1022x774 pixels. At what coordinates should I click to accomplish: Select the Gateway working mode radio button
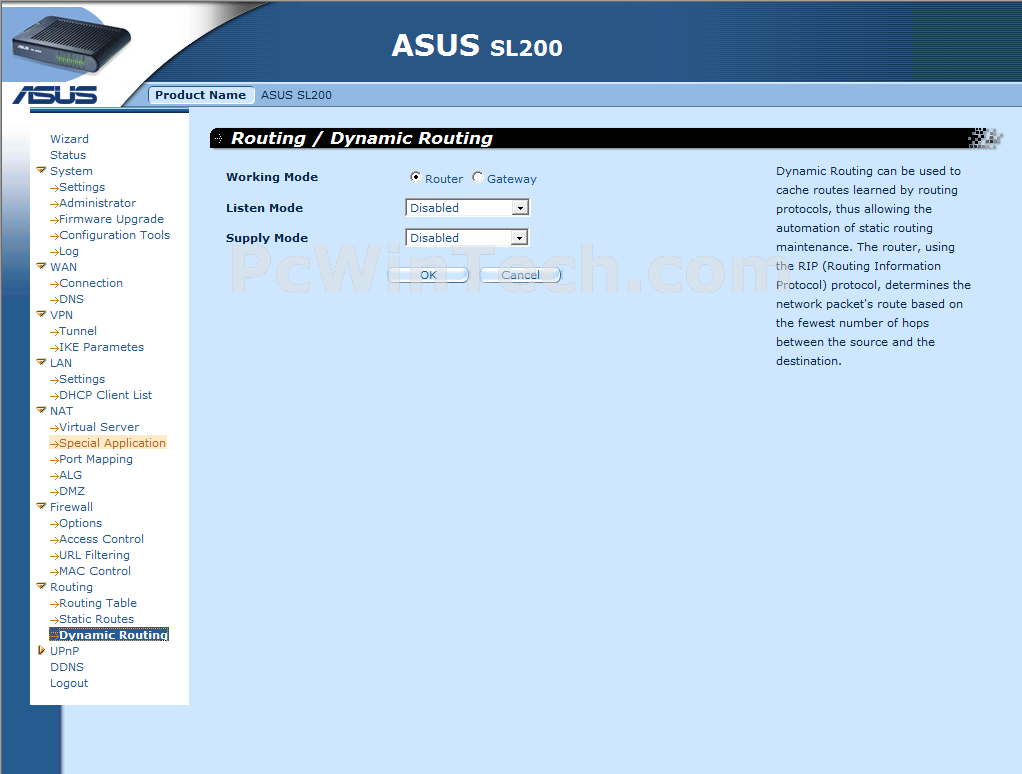[478, 177]
